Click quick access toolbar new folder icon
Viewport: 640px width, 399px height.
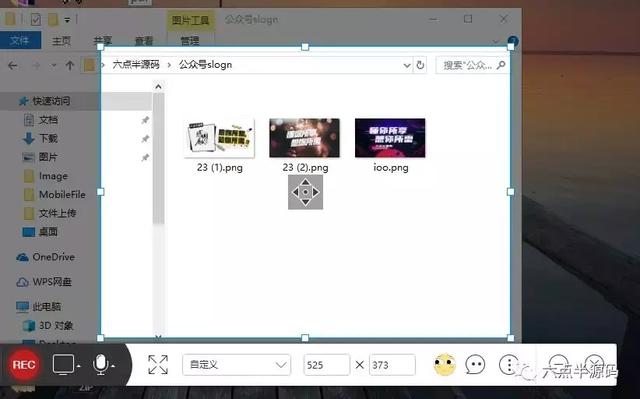point(53,19)
